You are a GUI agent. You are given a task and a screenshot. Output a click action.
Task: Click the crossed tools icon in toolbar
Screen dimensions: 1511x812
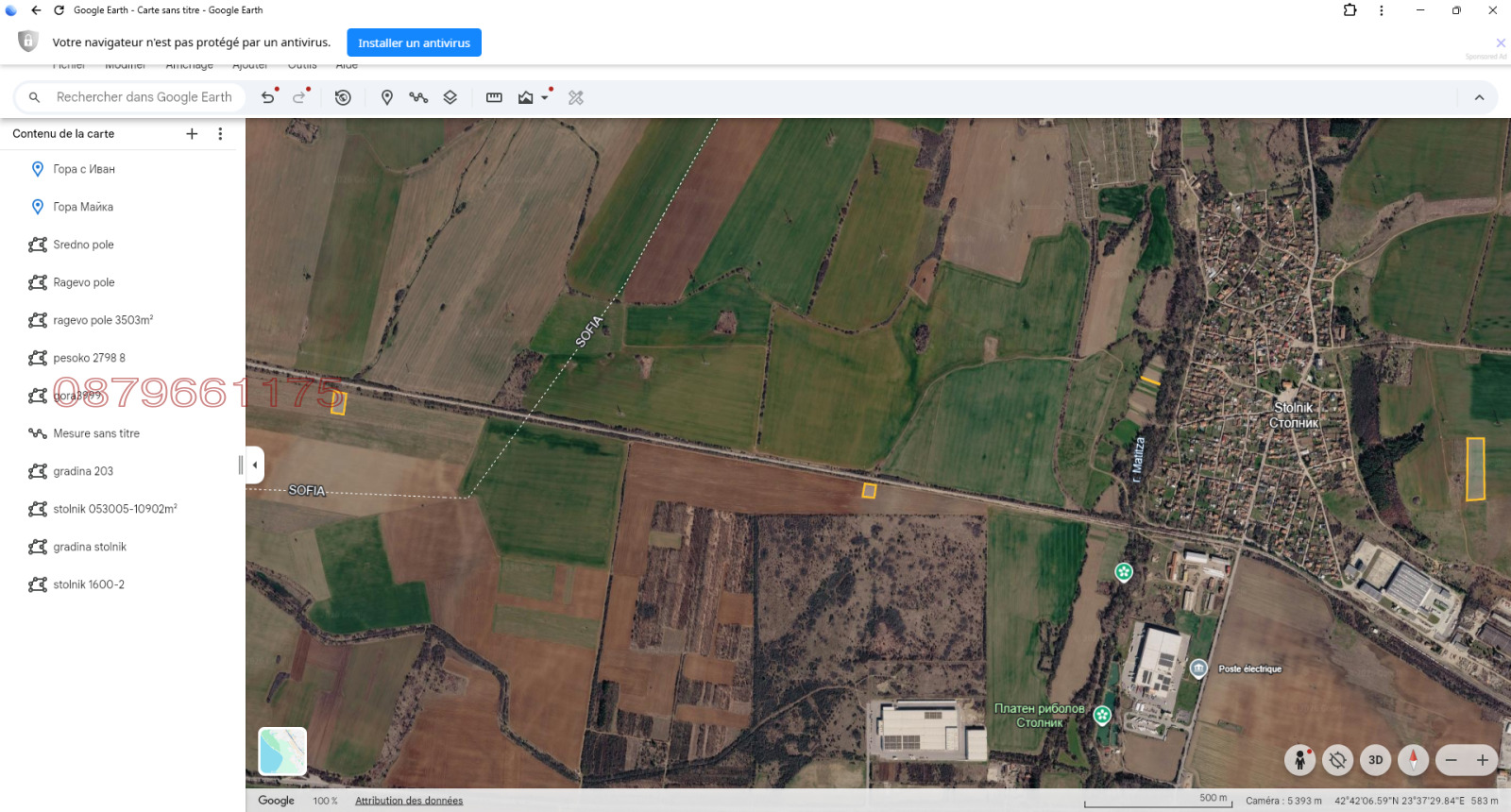pos(576,97)
